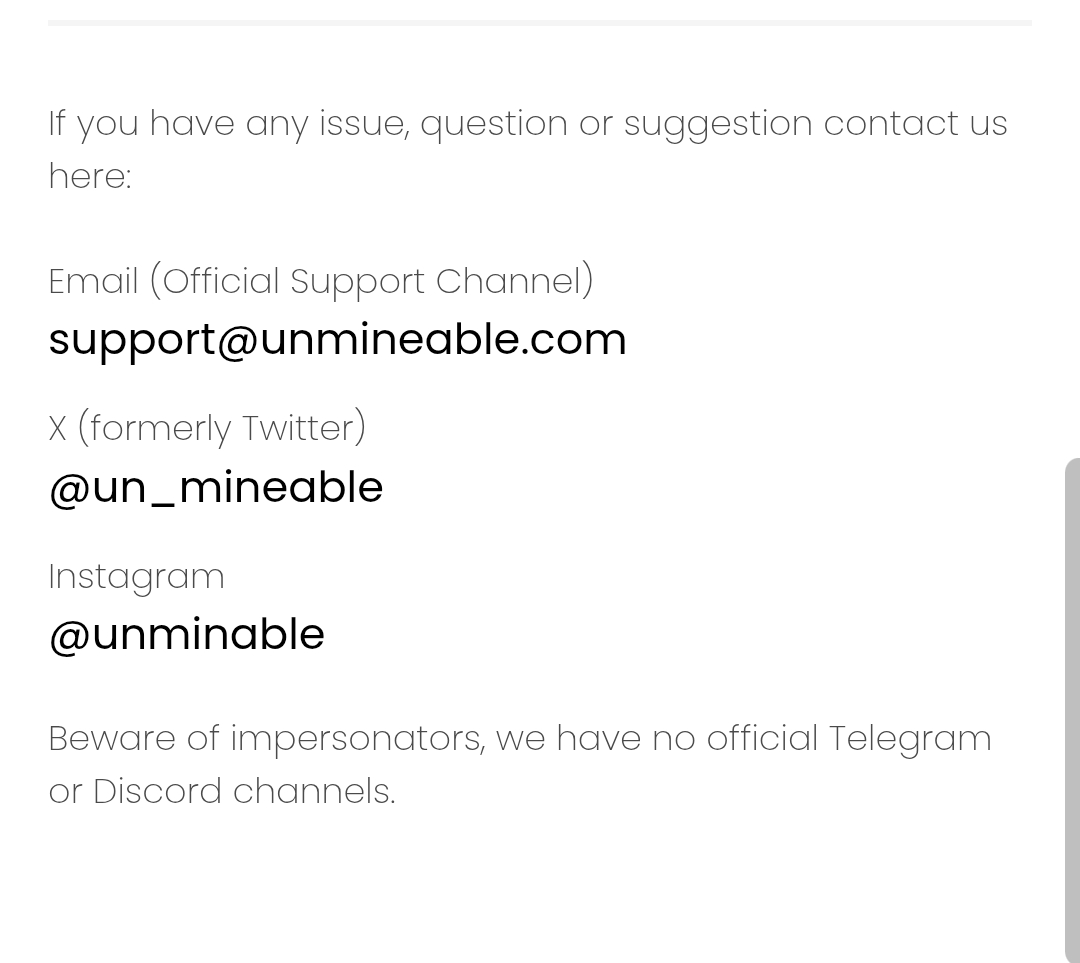Viewport: 1080px width, 963px height.
Task: Click the word "Telegram" in the warning
Action: click(x=910, y=739)
